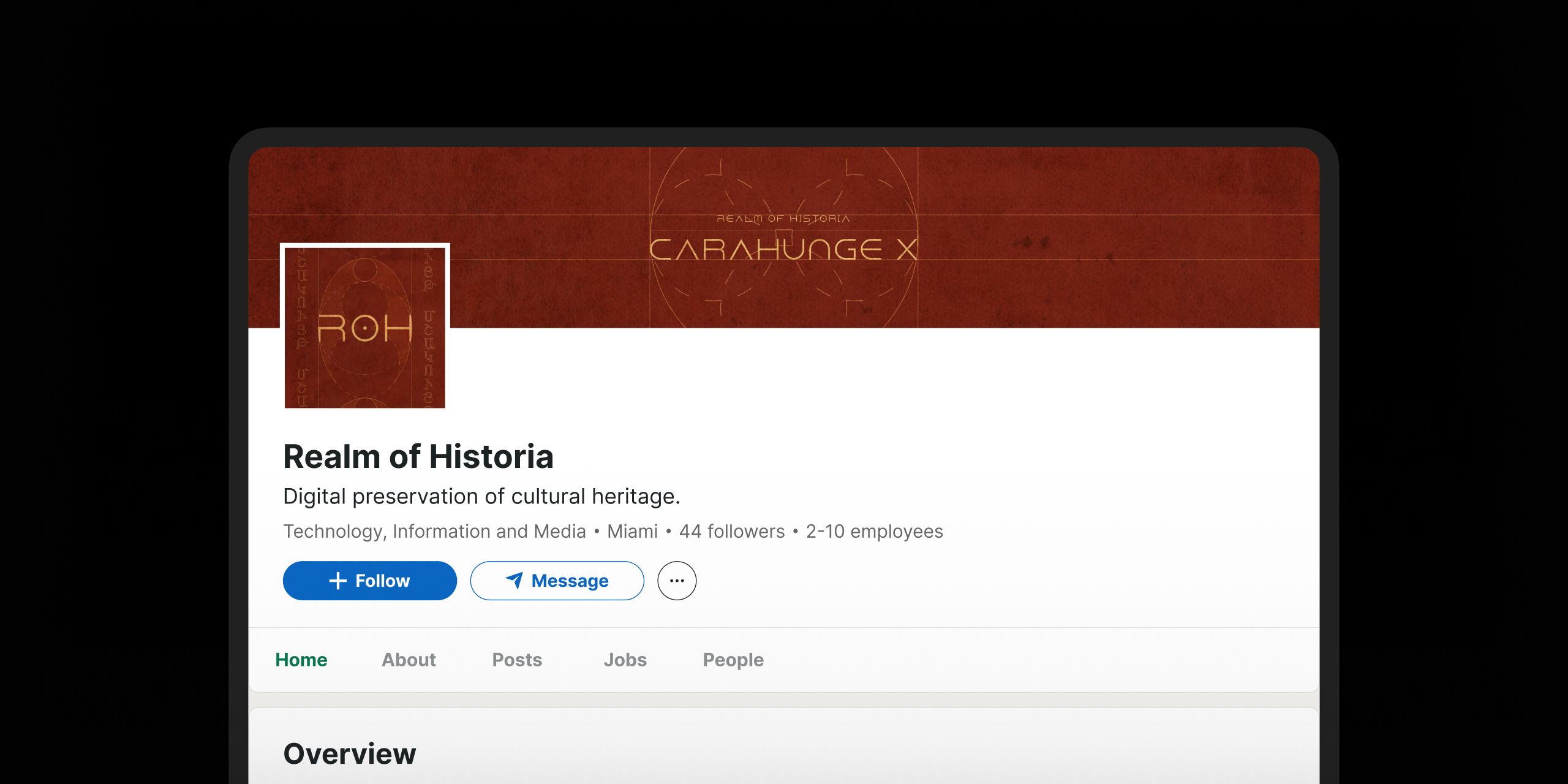View the Jobs tab

(x=625, y=660)
